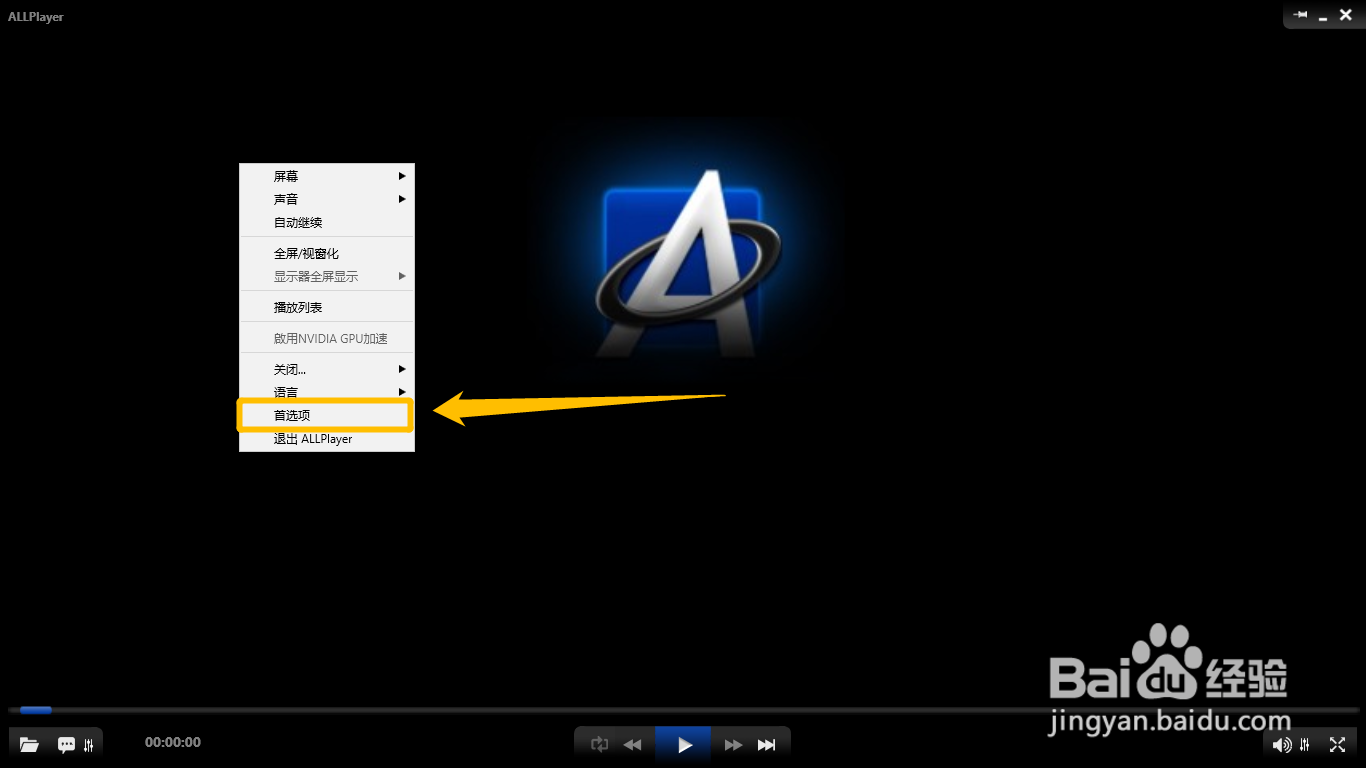Click the seek bar progress handle
1366x768 pixels.
click(36, 710)
